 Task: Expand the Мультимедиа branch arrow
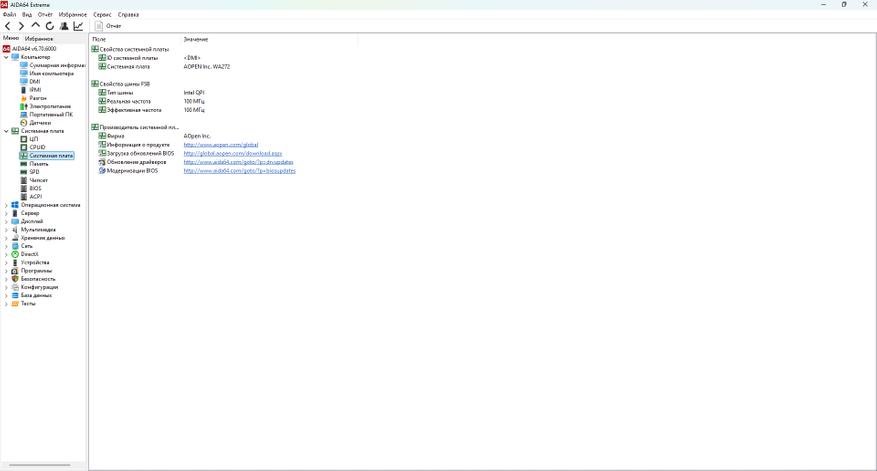(x=6, y=229)
